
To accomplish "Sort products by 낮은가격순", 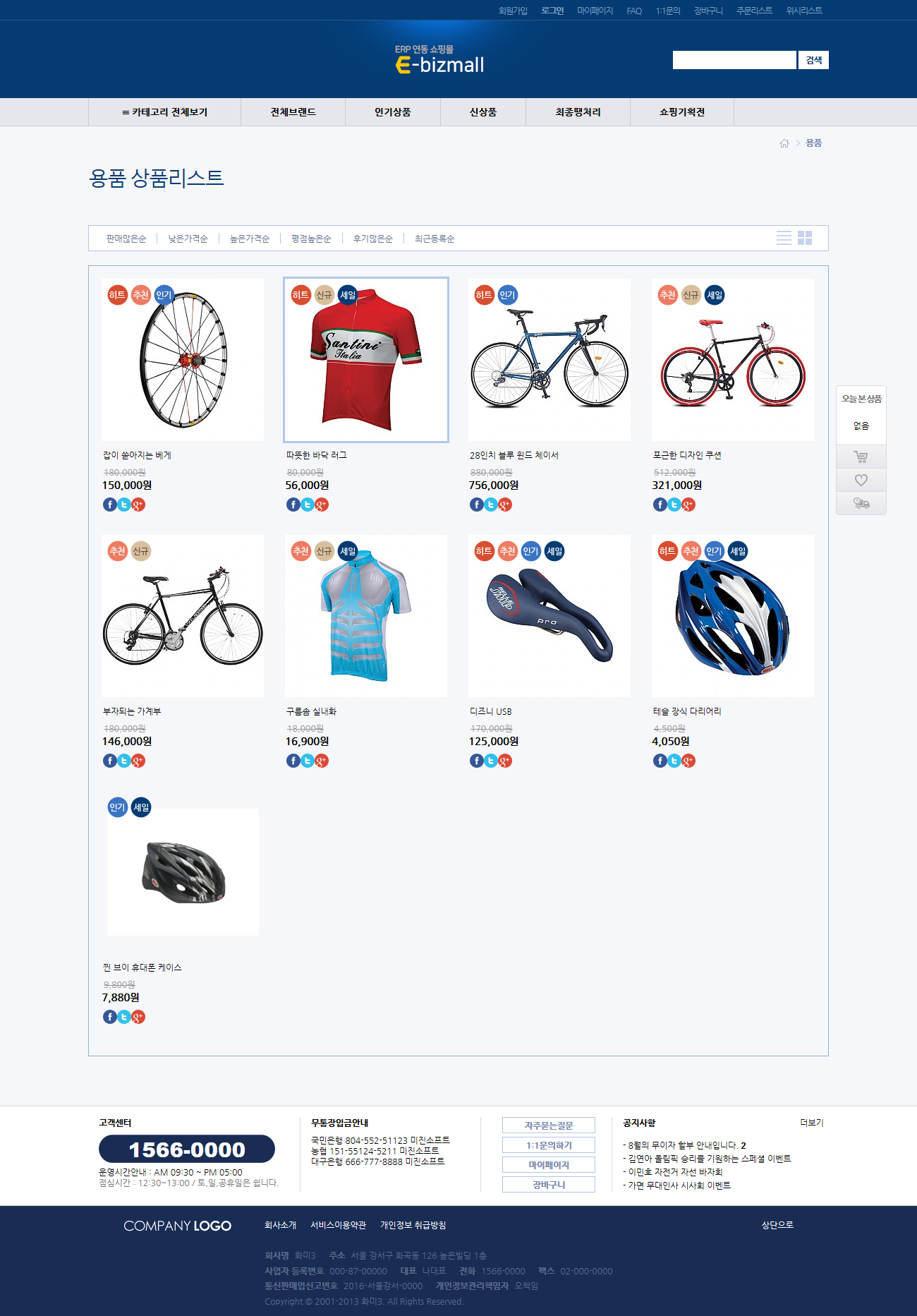I will (x=188, y=239).
